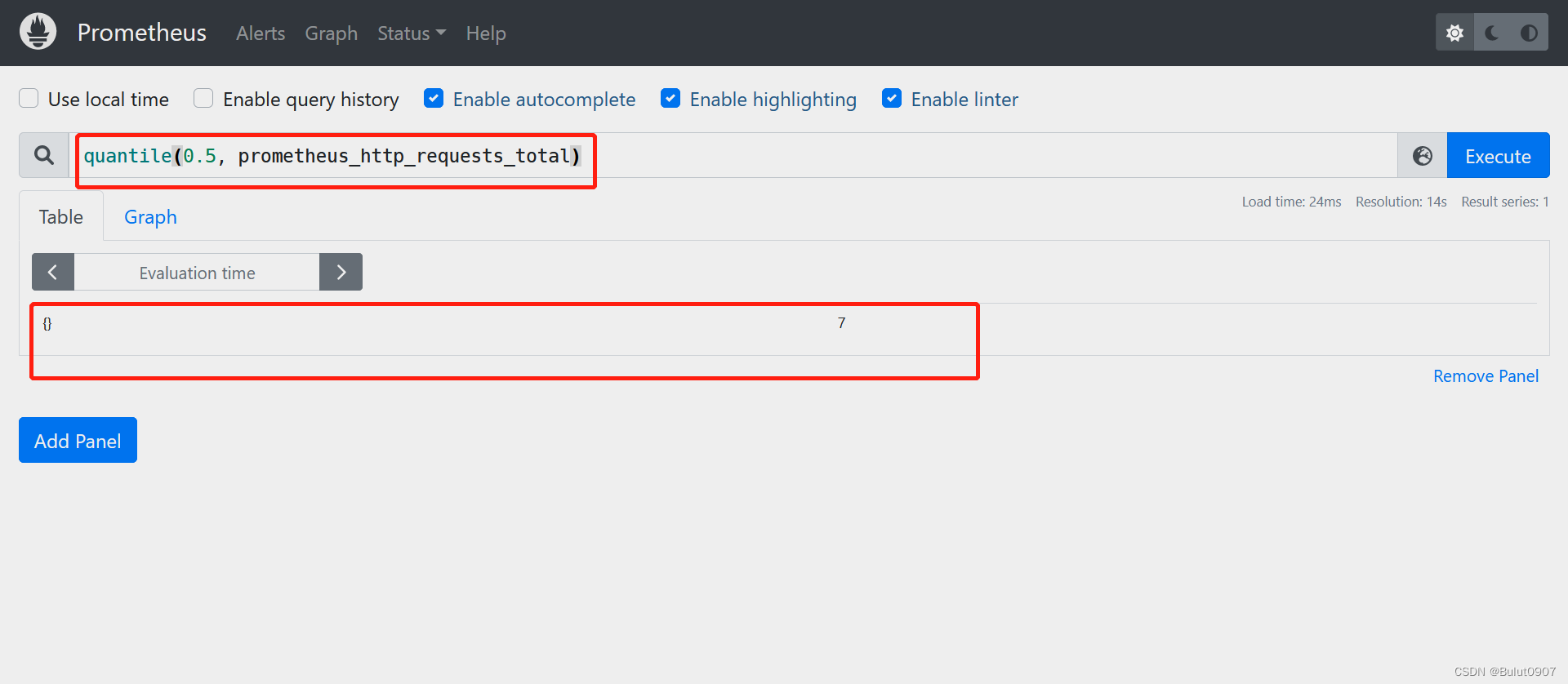This screenshot has width=1568, height=684.
Task: Go to next evaluation time
Action: coord(341,272)
